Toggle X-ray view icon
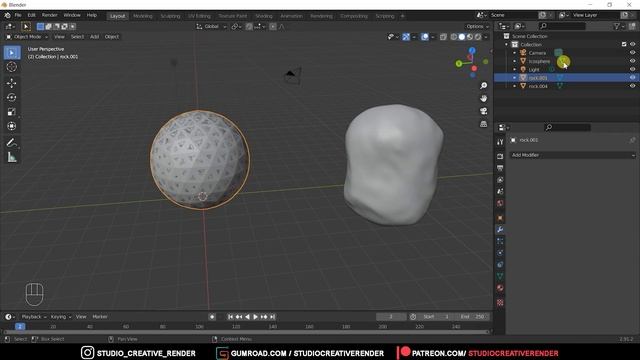640x360 pixels. (x=443, y=37)
